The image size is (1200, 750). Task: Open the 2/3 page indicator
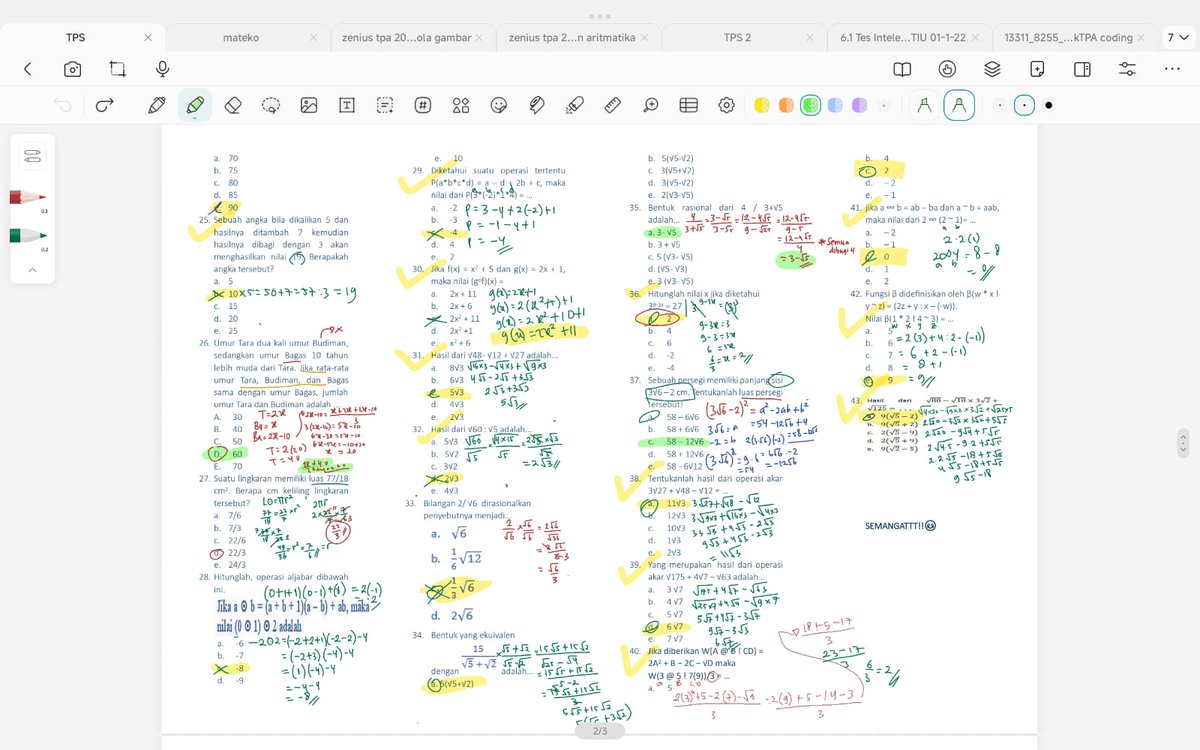(x=600, y=732)
